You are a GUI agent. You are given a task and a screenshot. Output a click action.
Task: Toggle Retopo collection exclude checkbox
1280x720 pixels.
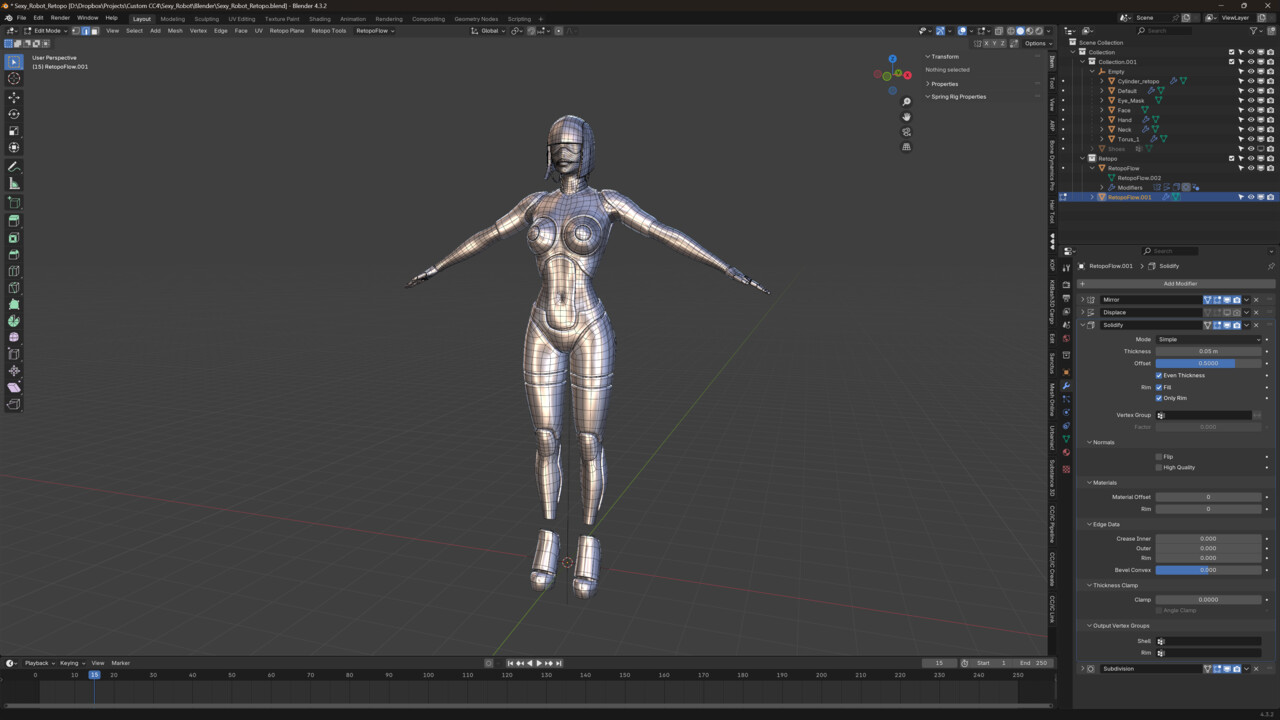(x=1232, y=158)
